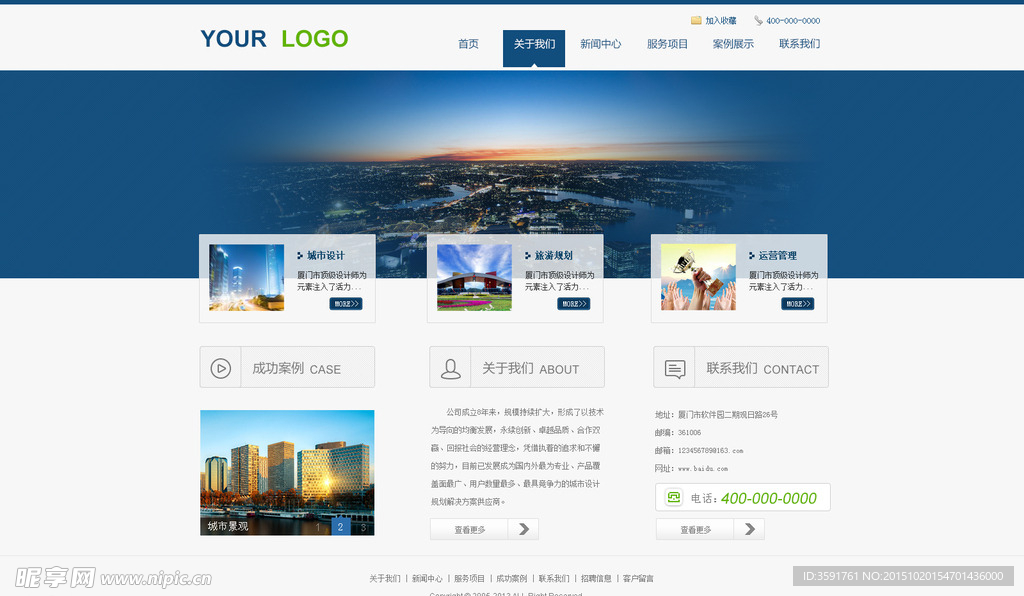The width and height of the screenshot is (1024, 596).
Task: Click the 400-000-0000 number in the top header
Action: tap(793, 21)
